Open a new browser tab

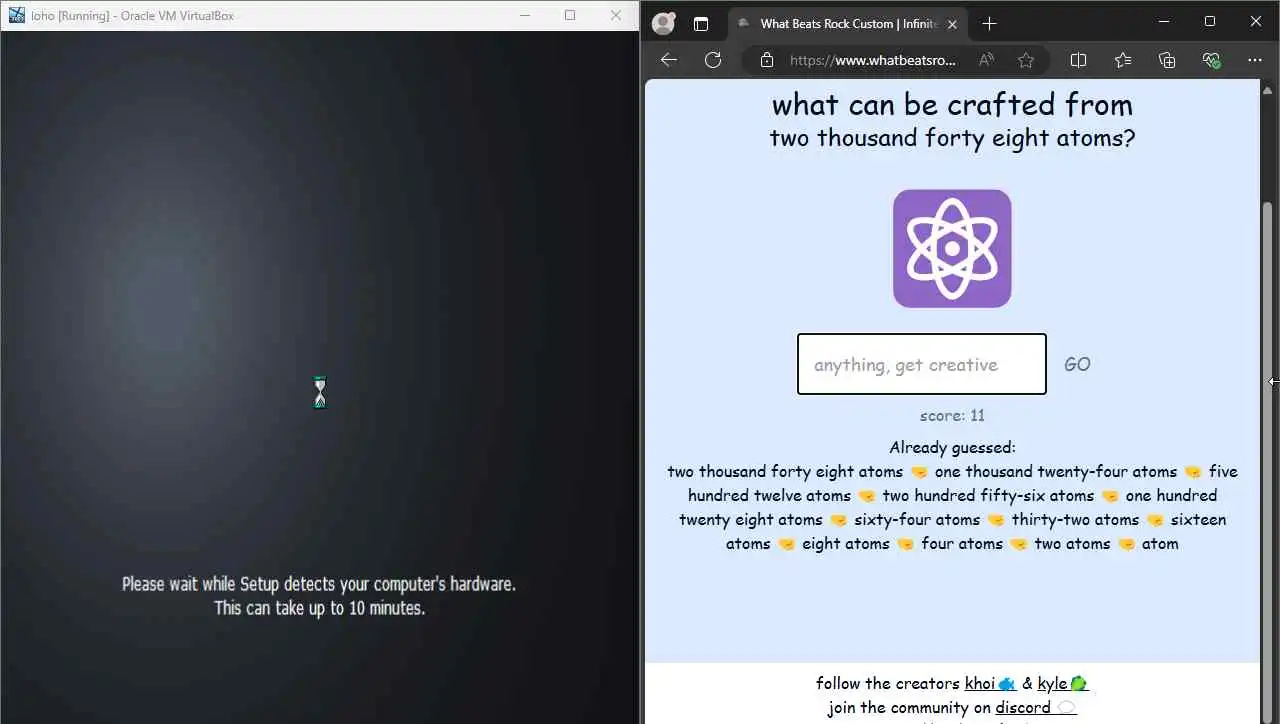click(989, 24)
